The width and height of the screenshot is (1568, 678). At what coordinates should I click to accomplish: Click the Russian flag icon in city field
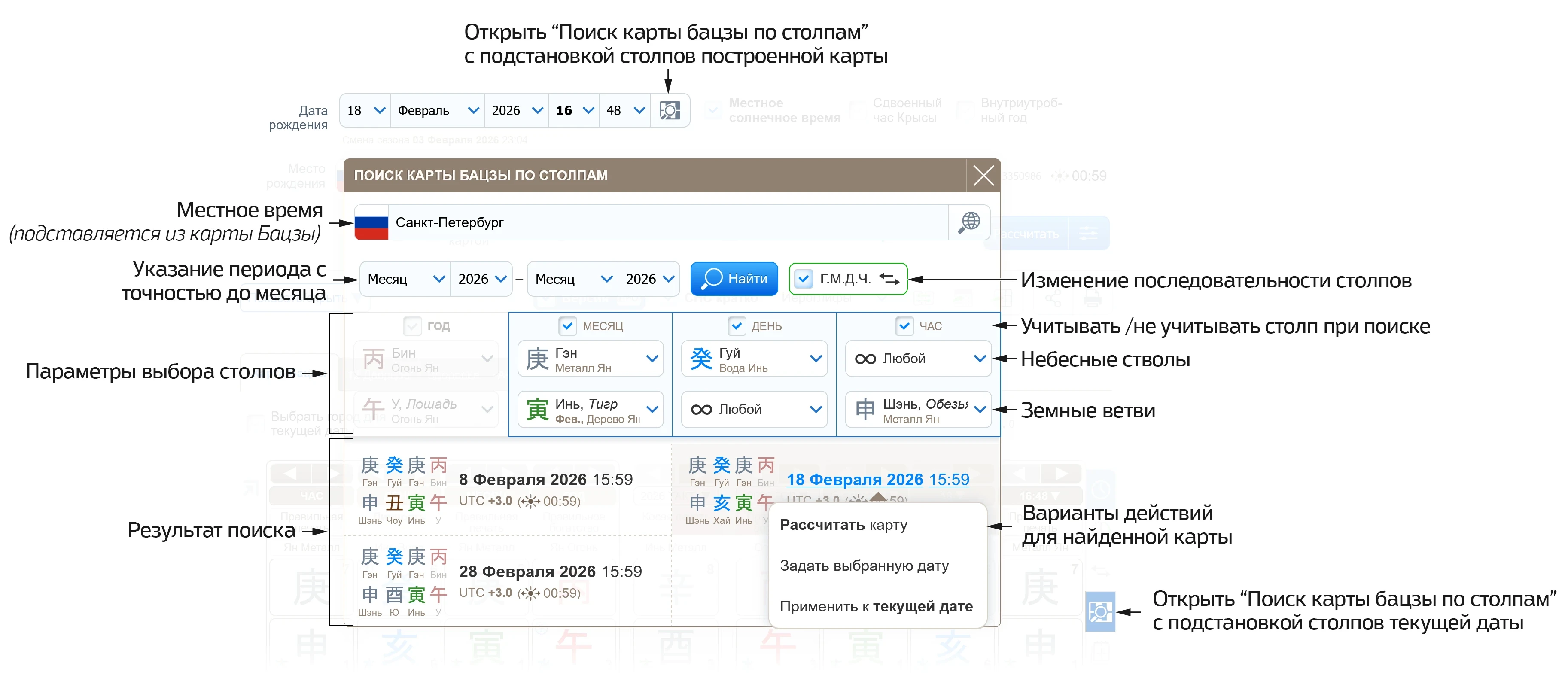point(372,223)
